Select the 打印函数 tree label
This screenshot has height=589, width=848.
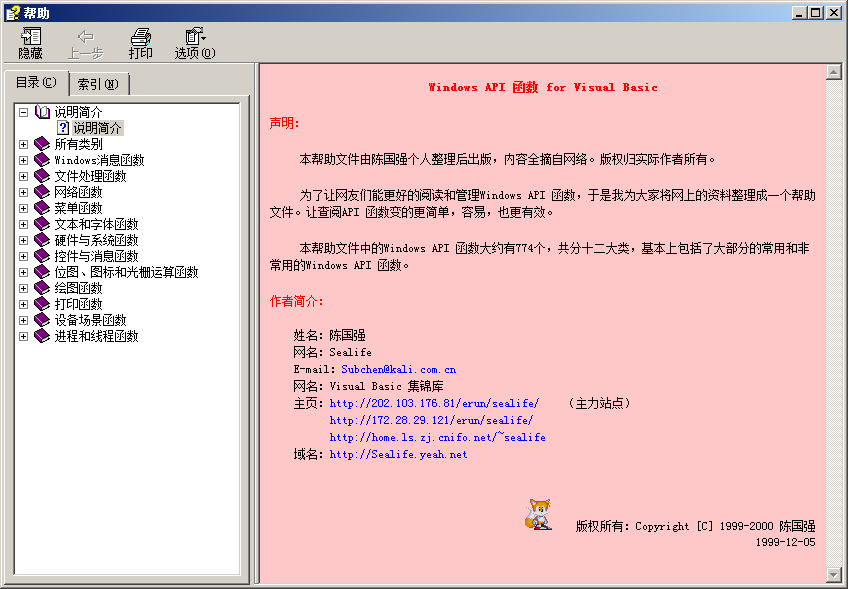pyautogui.click(x=78, y=304)
